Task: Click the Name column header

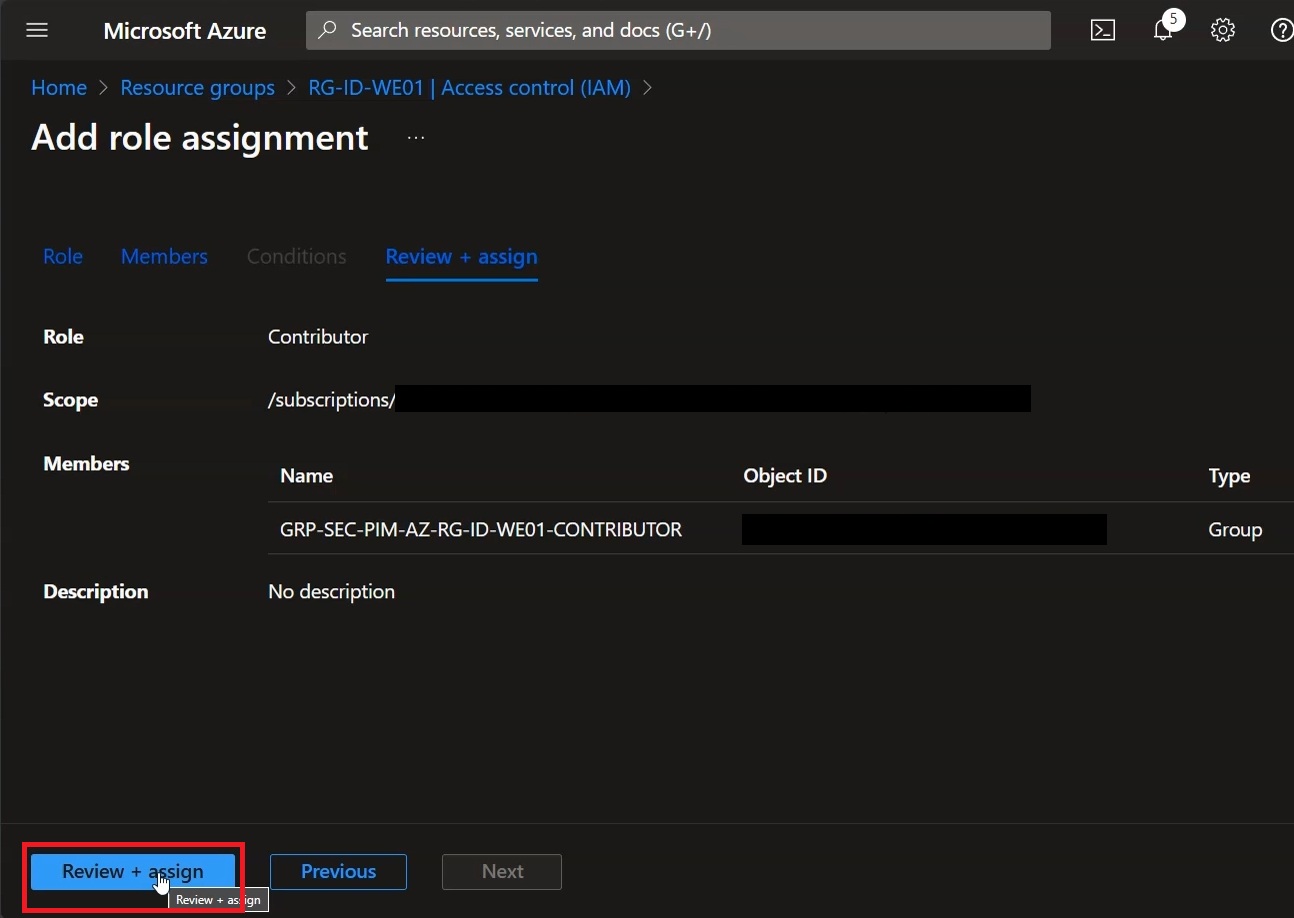Action: coord(306,476)
